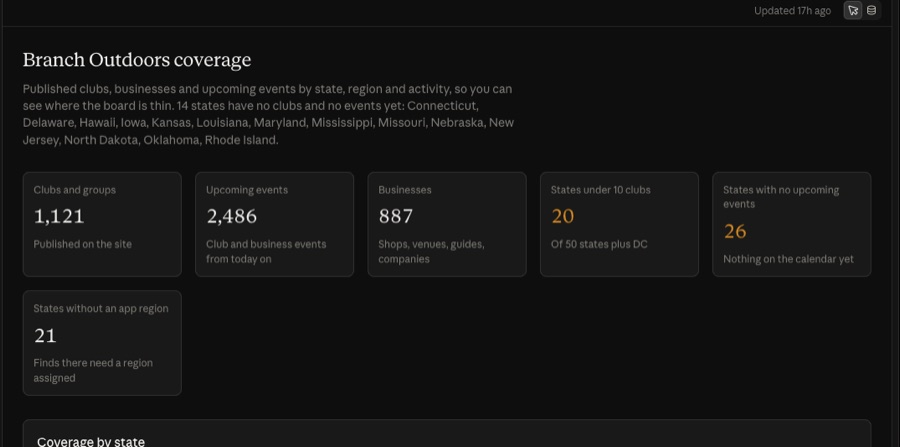Click the 'Updated 17h ago' timestamp
Image resolution: width=900 pixels, height=447 pixels.
pos(792,11)
